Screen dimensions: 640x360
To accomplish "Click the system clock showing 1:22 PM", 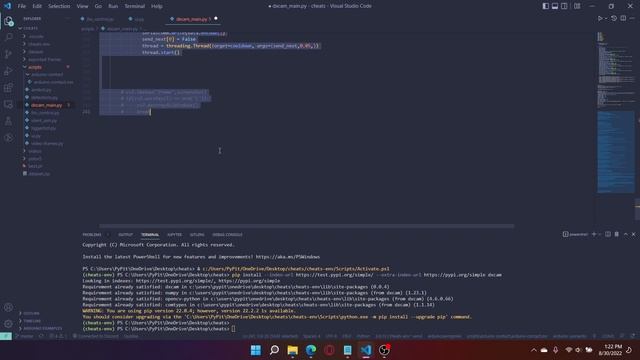I will (613, 347).
